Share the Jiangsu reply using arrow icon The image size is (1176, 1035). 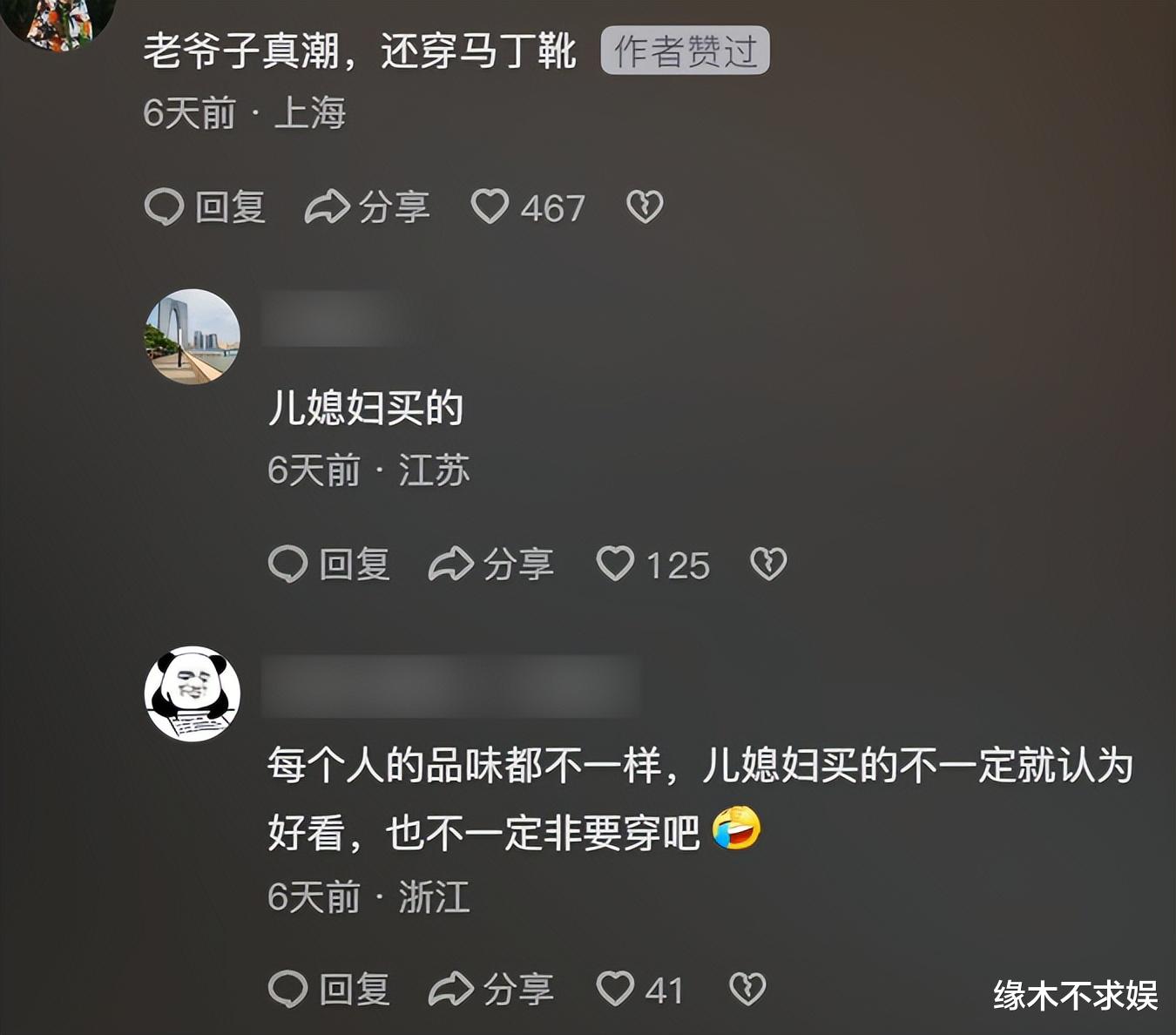point(451,564)
